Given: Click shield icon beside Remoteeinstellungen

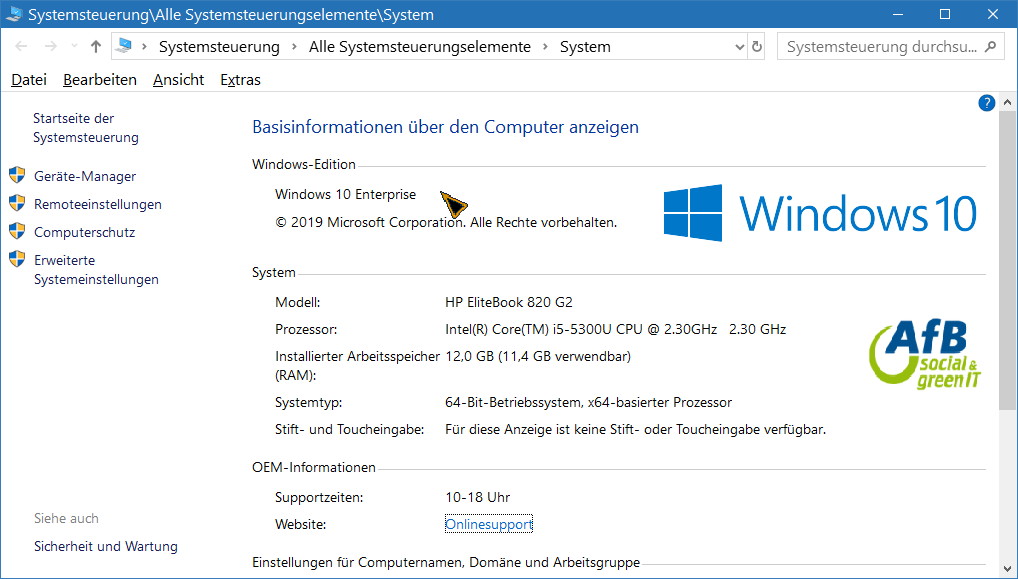Looking at the screenshot, I should point(17,203).
